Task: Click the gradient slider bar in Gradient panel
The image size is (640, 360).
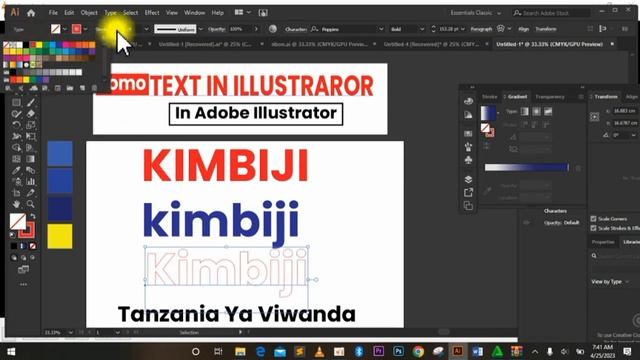Action: [x=526, y=167]
